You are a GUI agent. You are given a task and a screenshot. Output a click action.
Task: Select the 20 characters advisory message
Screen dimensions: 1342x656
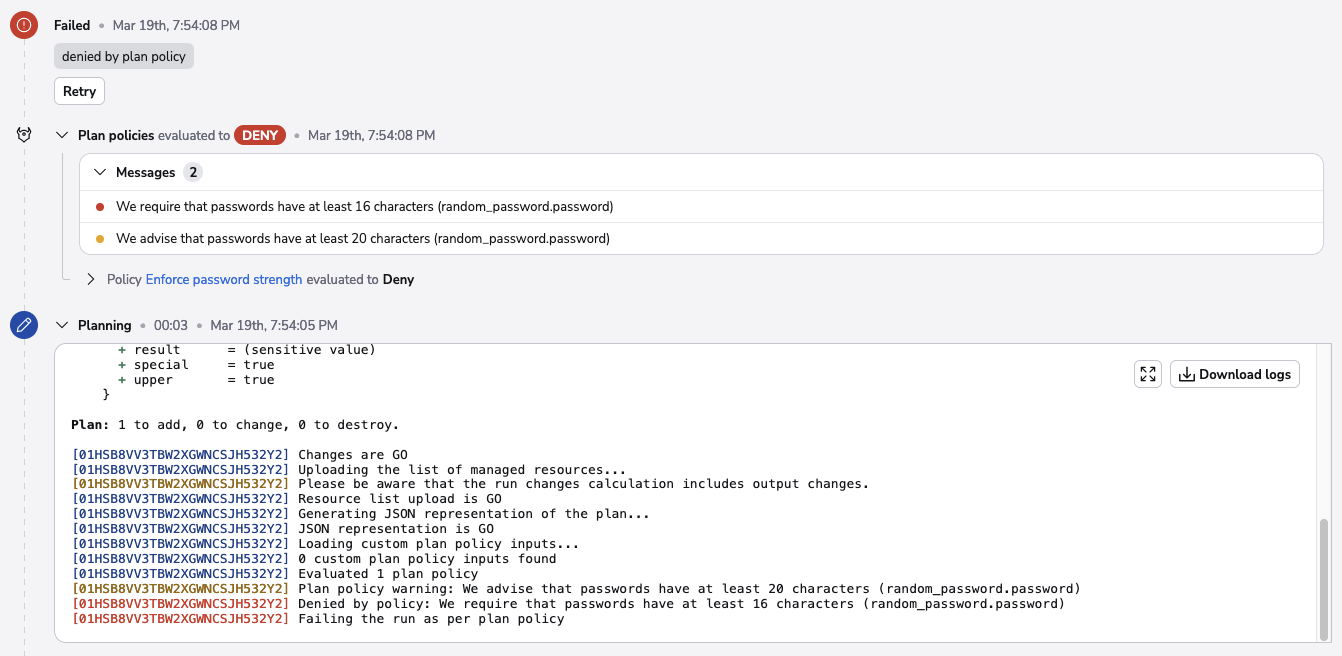(x=362, y=239)
